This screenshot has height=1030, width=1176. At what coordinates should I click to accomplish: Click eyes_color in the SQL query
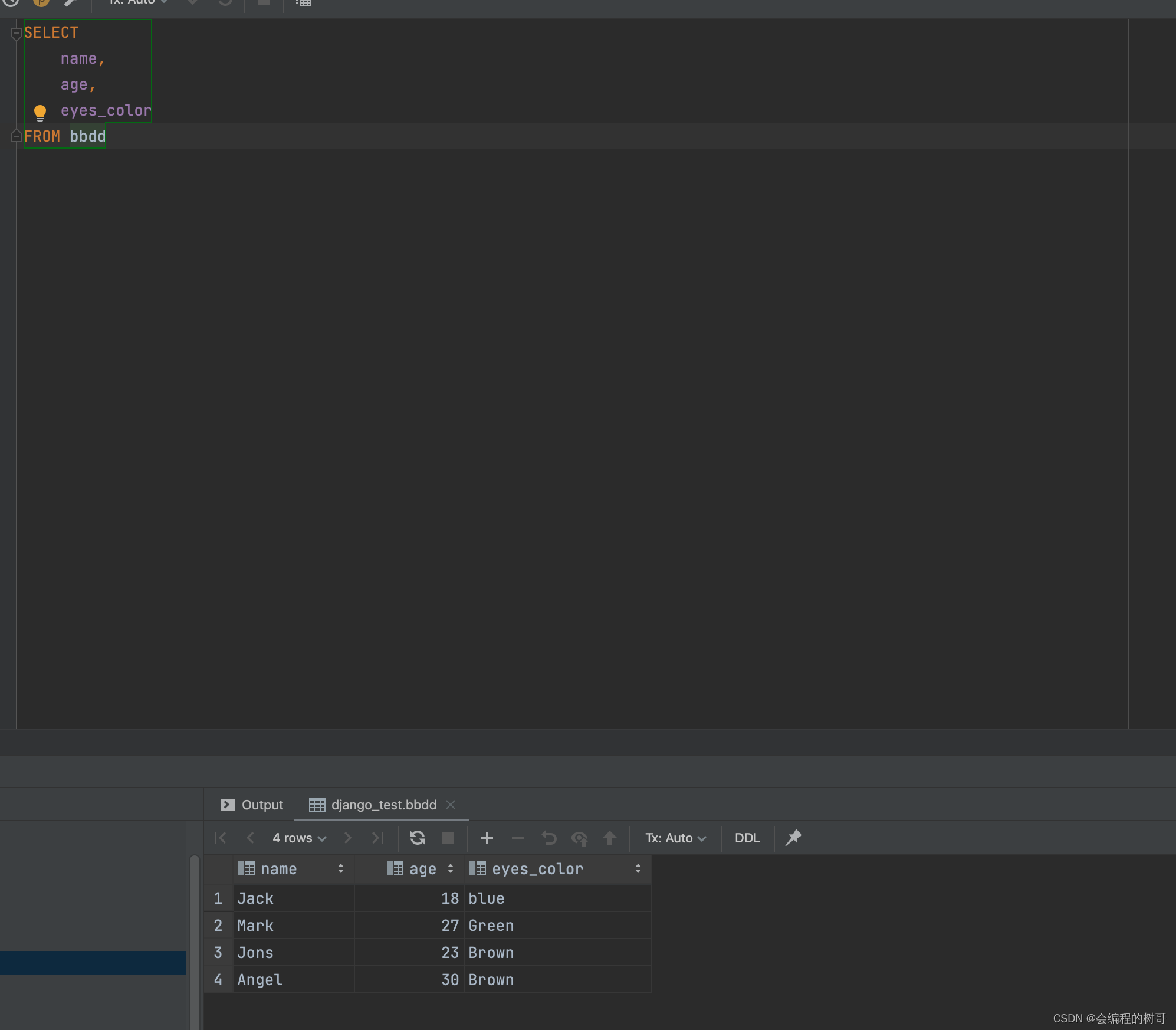(x=106, y=111)
